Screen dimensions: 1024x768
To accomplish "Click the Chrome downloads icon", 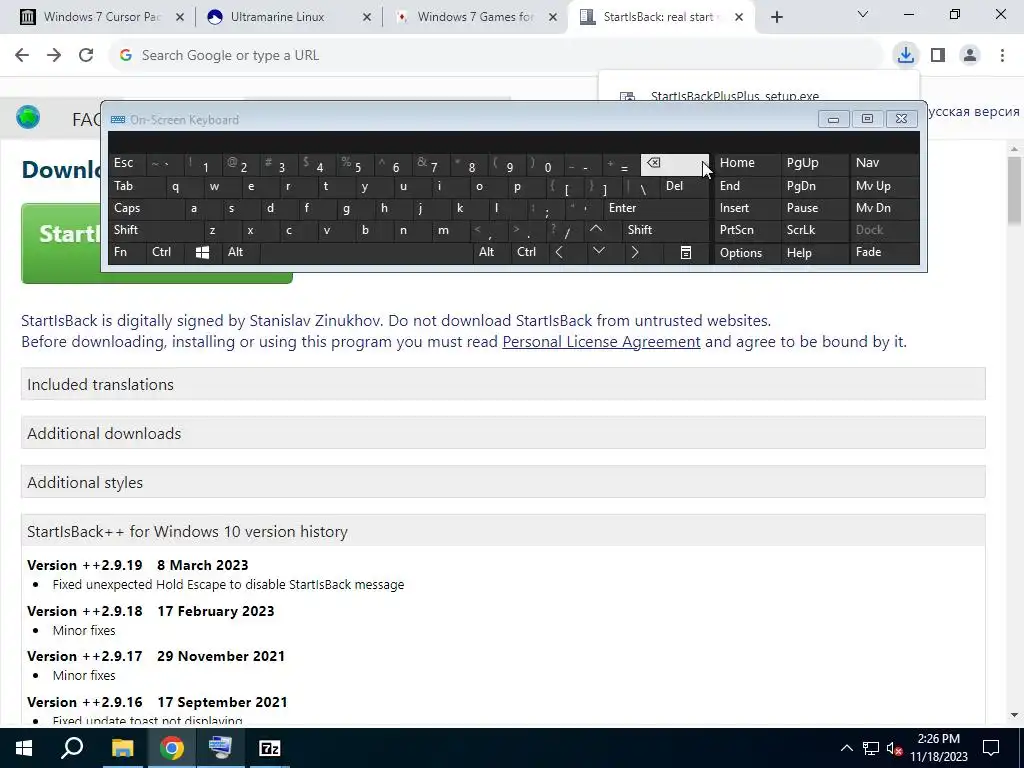I will [x=905, y=55].
